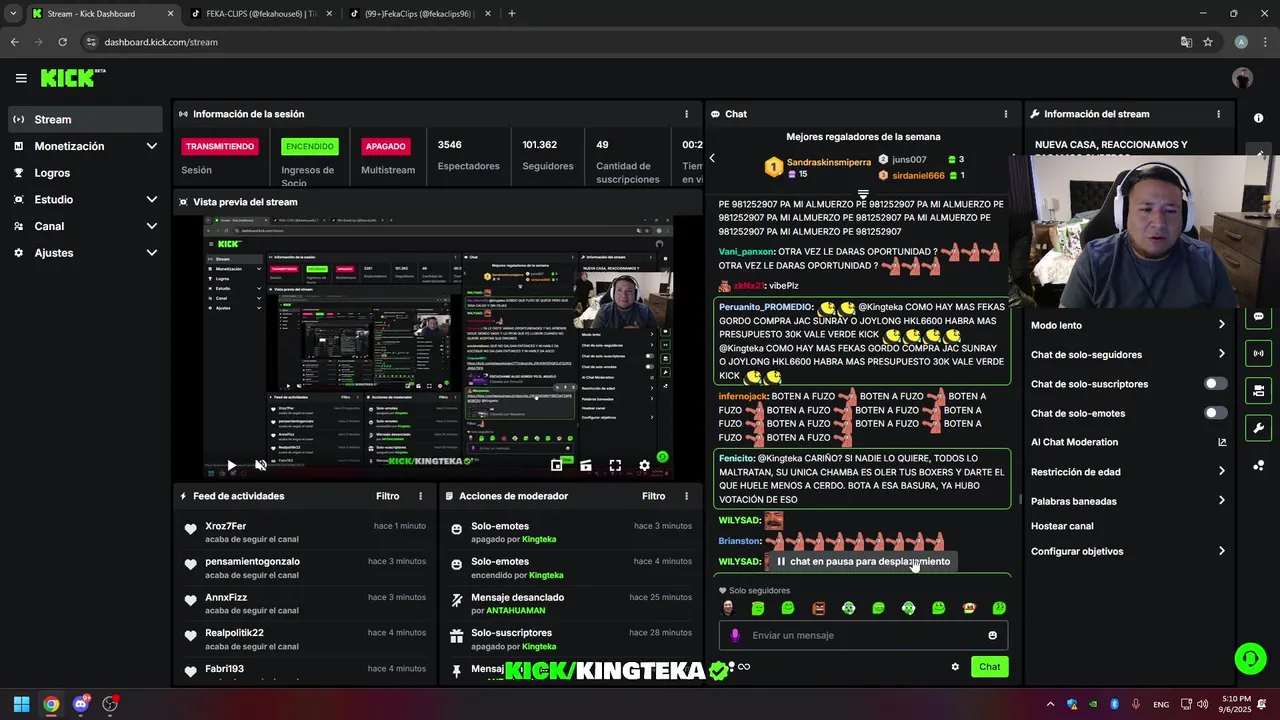Viewport: 1280px width, 720px height.
Task: Click the purple microphone icon in chat box
Action: tap(735, 635)
